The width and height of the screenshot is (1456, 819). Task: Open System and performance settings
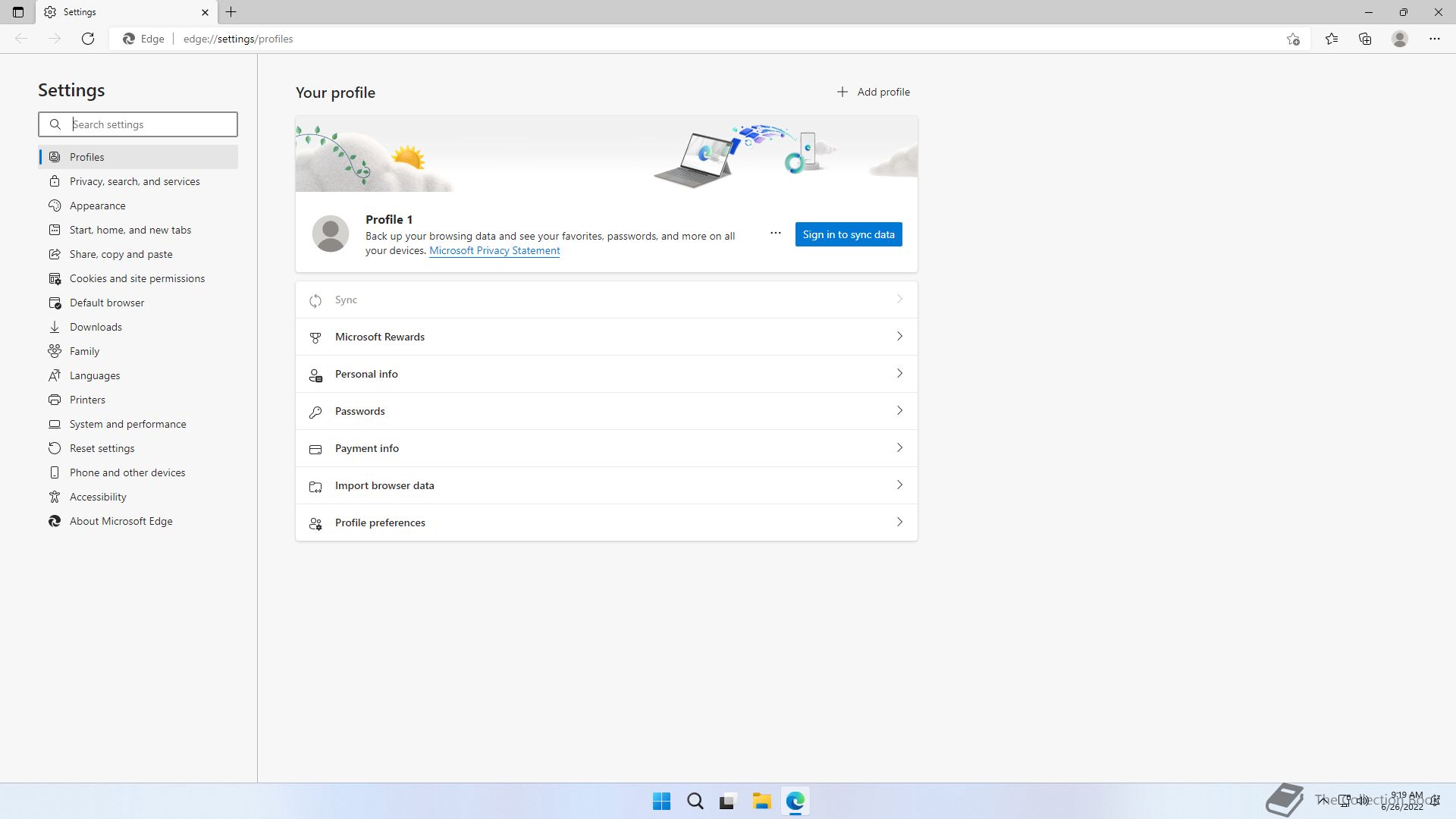[138, 424]
